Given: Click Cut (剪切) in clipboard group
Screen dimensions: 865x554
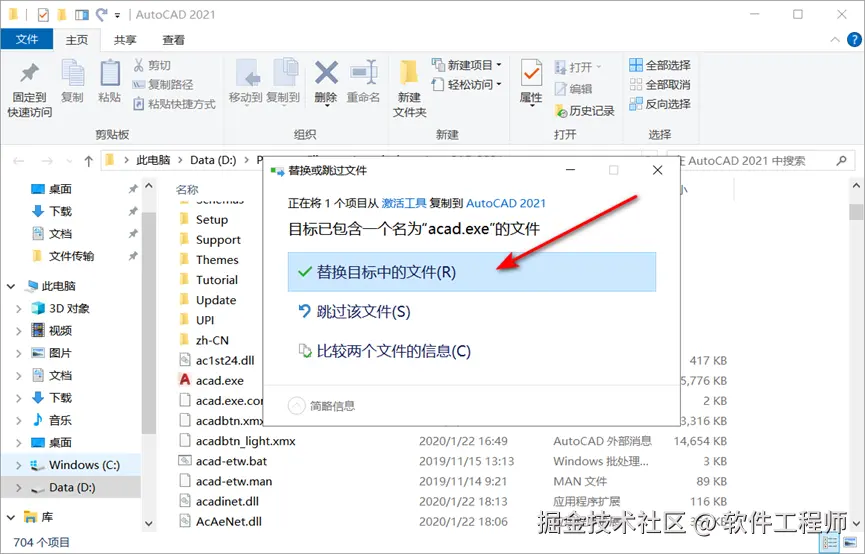Looking at the screenshot, I should pyautogui.click(x=152, y=65).
